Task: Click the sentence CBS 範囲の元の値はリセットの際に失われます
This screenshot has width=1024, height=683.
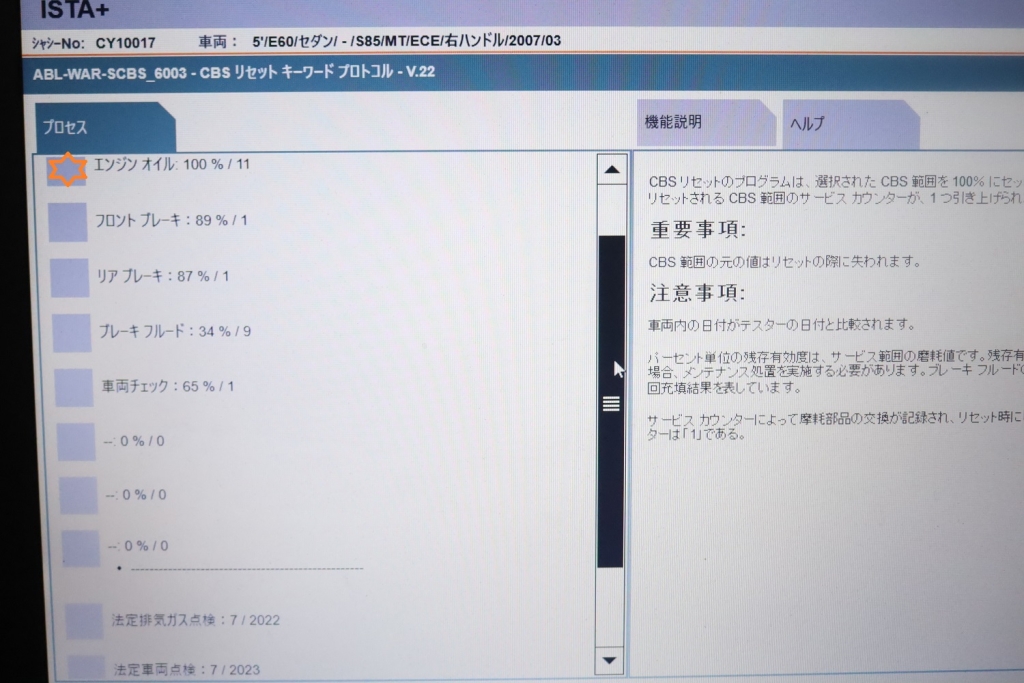Action: (784, 262)
